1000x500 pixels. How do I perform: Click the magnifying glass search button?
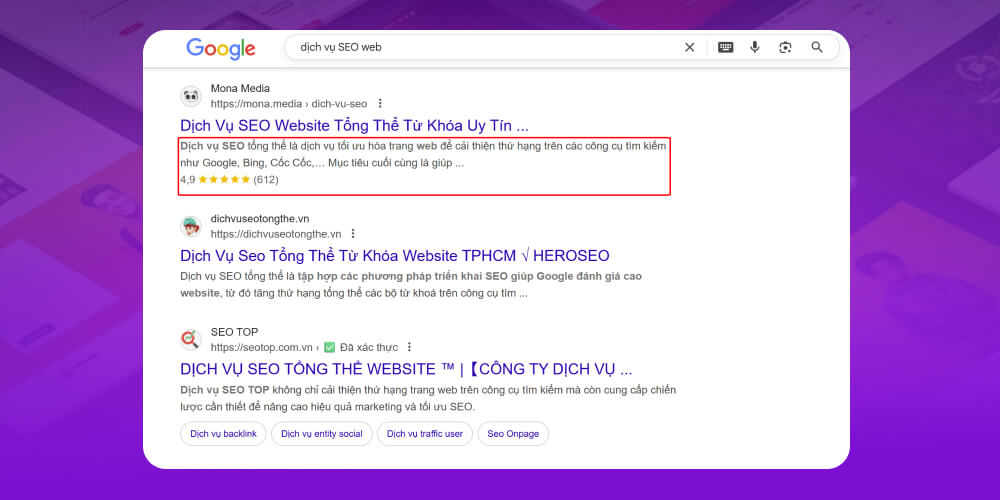pos(817,47)
